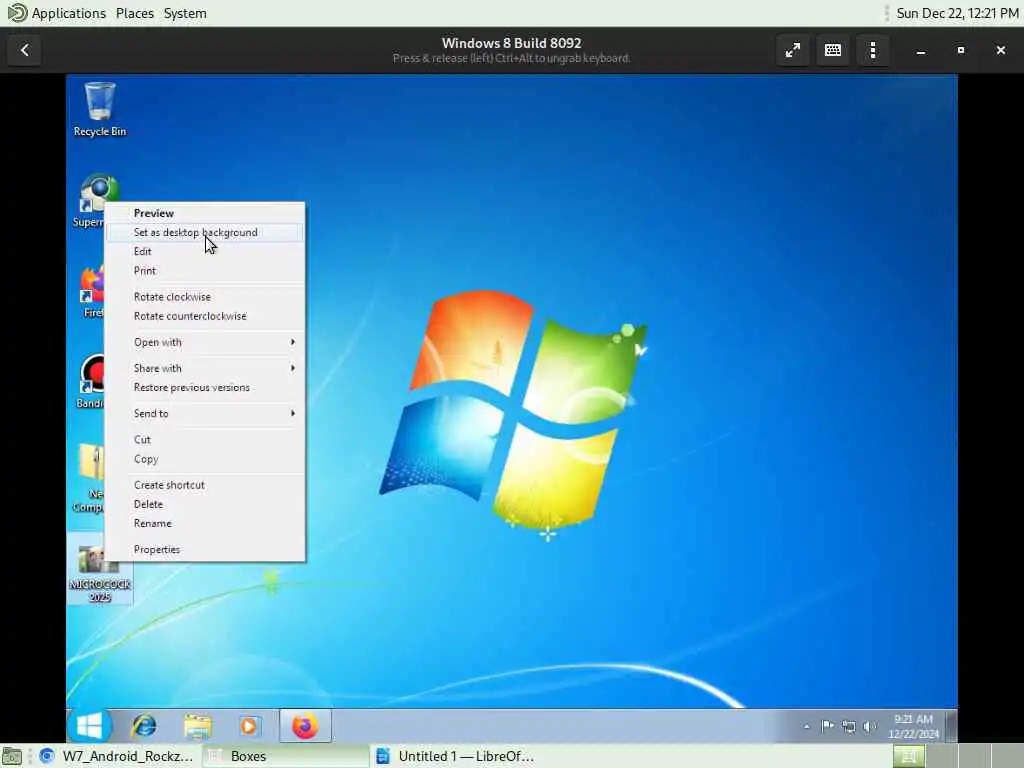The width and height of the screenshot is (1024, 768).
Task: Expand the Open with submenu
Action: 205,342
